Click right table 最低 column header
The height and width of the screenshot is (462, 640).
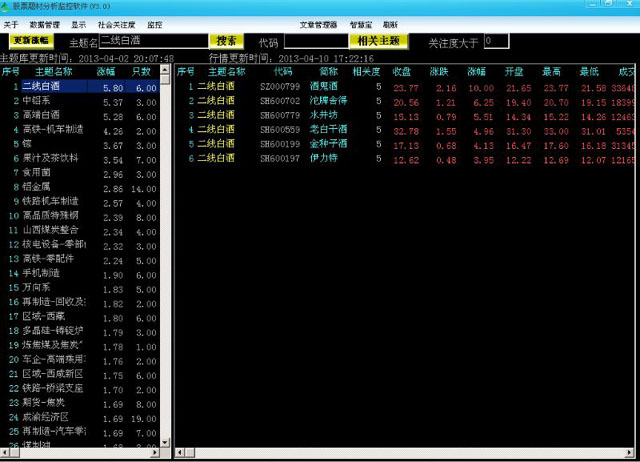pyautogui.click(x=589, y=71)
